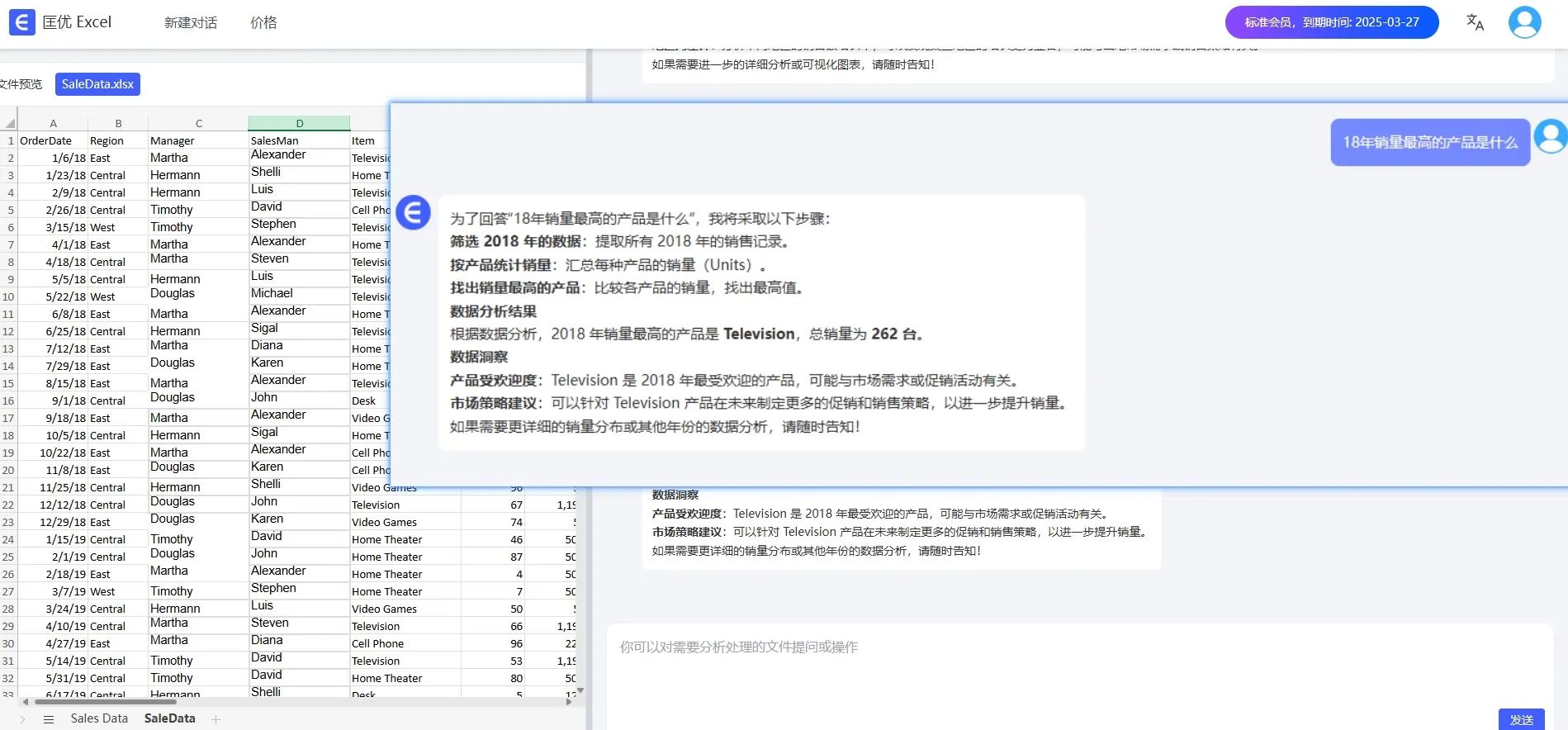Click previous sheet arrow in tab bar
Viewport: 1568px width, 730px height.
click(x=22, y=719)
